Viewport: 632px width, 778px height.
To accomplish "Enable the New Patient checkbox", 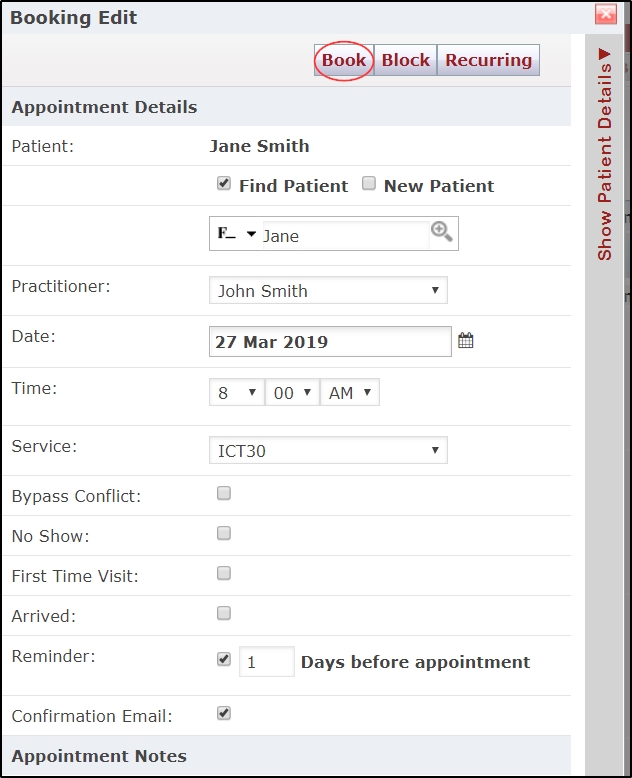I will [369, 184].
